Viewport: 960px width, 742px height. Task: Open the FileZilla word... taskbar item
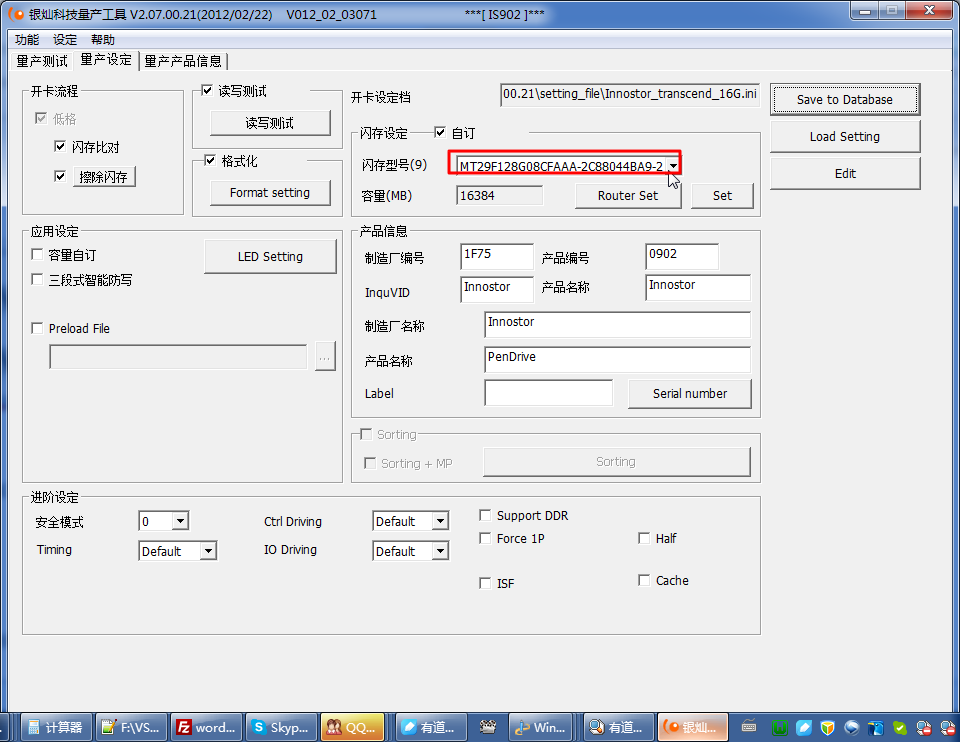point(206,727)
